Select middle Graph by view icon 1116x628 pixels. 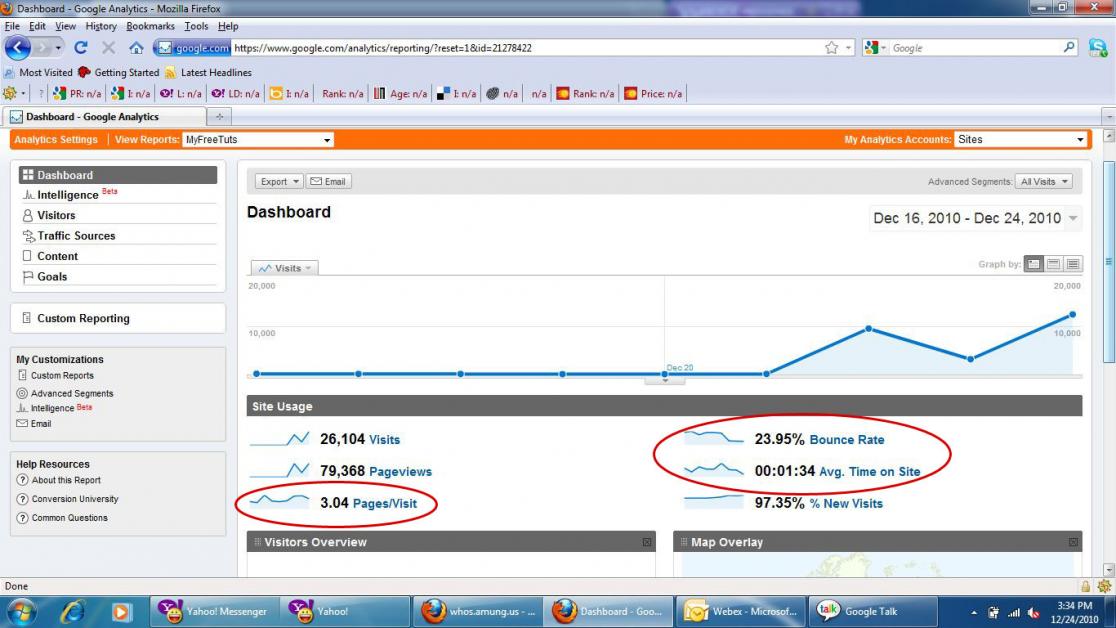click(1053, 264)
